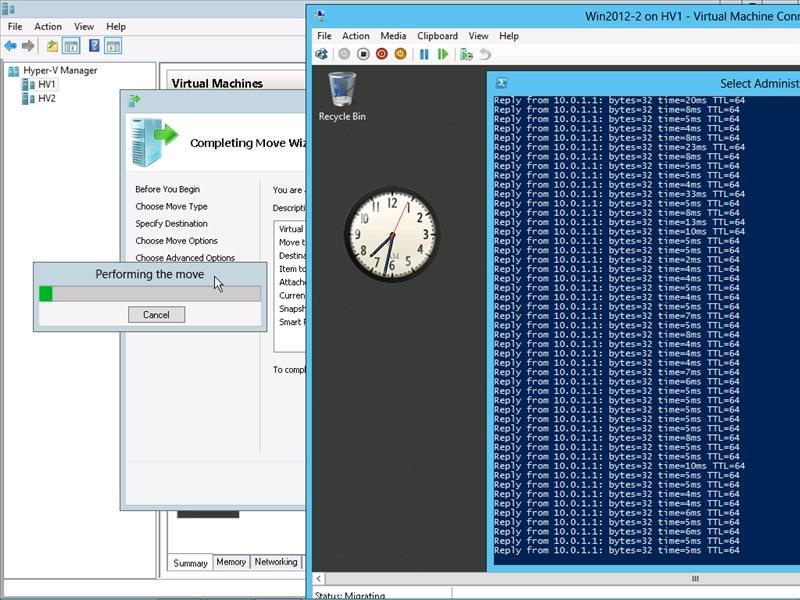Open Help icon in Hyper-V Manager toolbar
800x600 pixels.
(x=94, y=45)
